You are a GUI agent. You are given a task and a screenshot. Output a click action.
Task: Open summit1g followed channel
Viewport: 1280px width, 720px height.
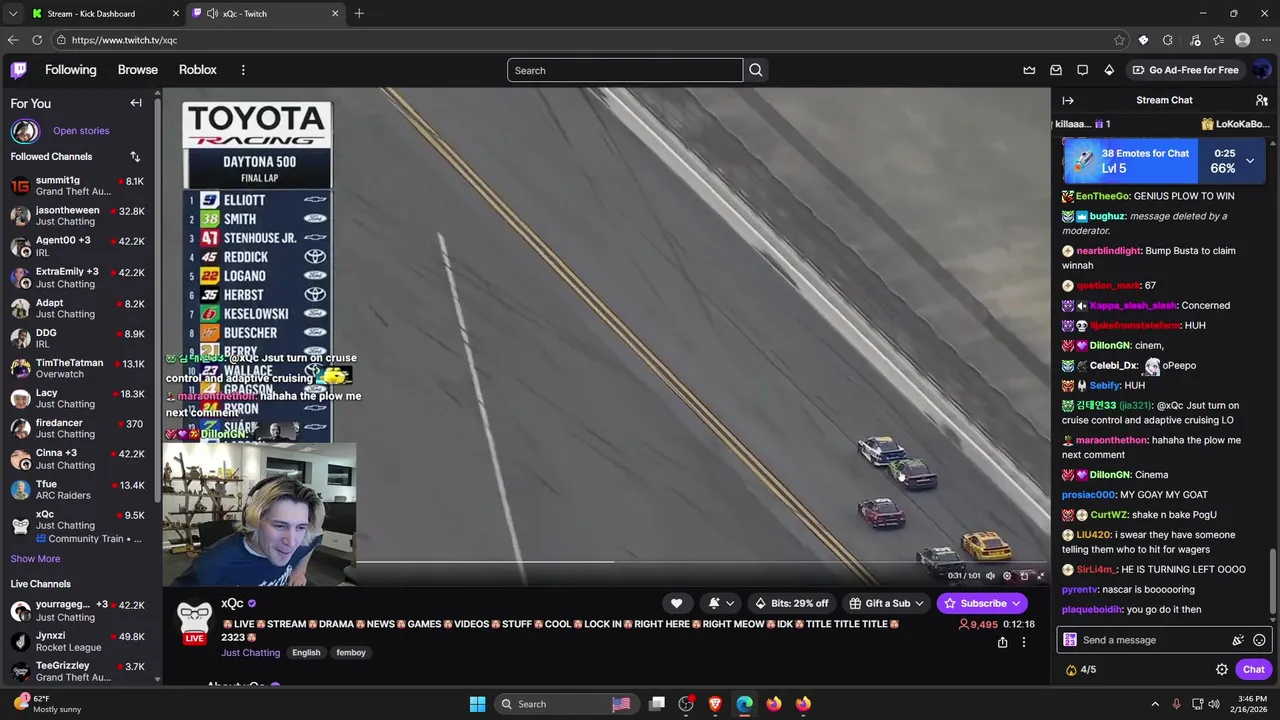(77, 187)
